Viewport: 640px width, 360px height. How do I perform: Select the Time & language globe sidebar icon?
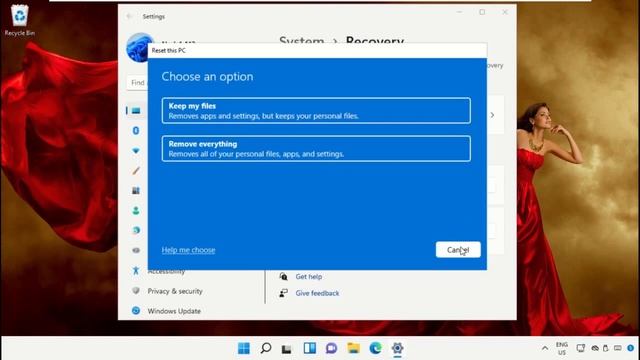(136, 230)
